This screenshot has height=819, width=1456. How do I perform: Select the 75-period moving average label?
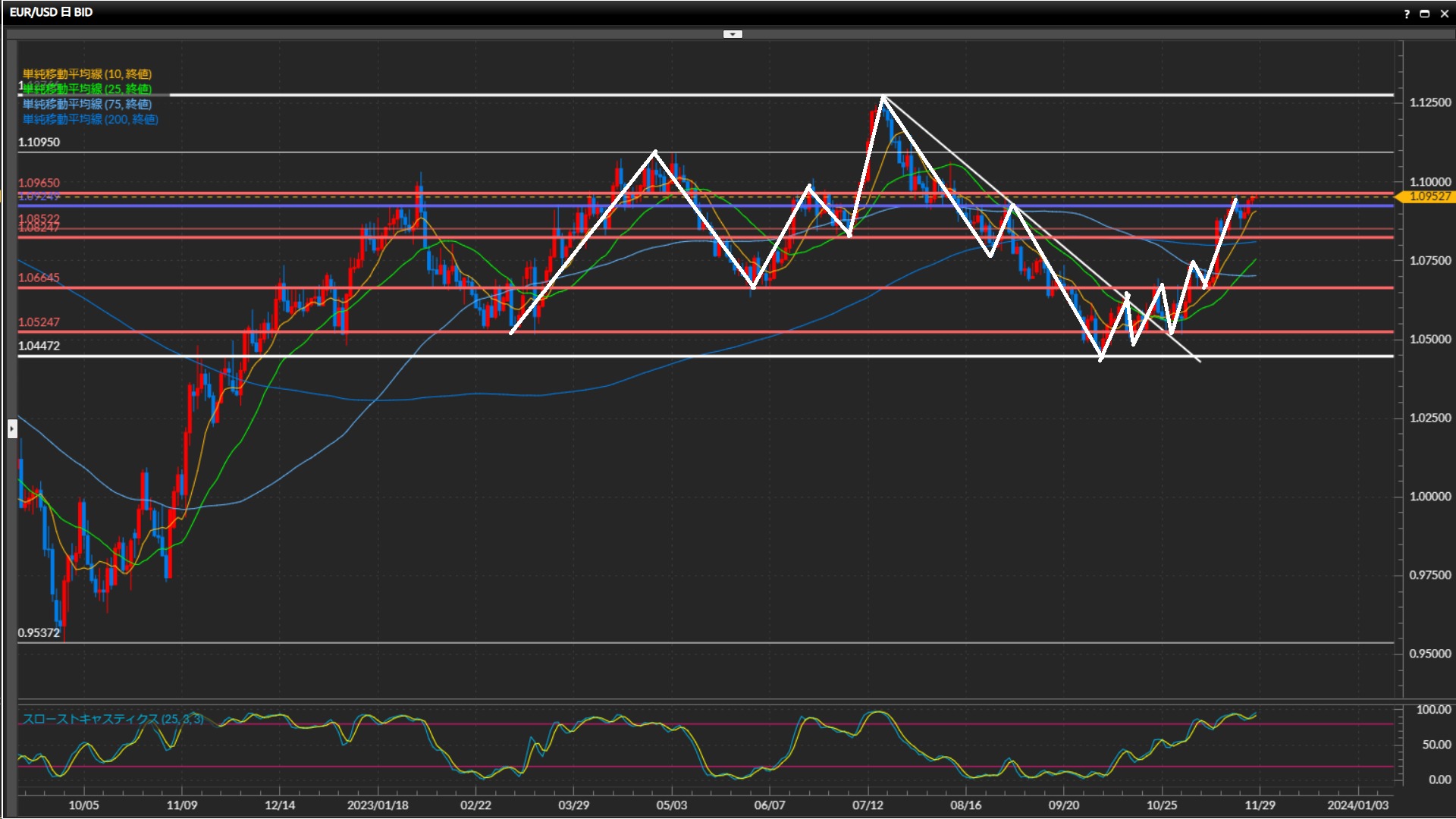pyautogui.click(x=86, y=104)
